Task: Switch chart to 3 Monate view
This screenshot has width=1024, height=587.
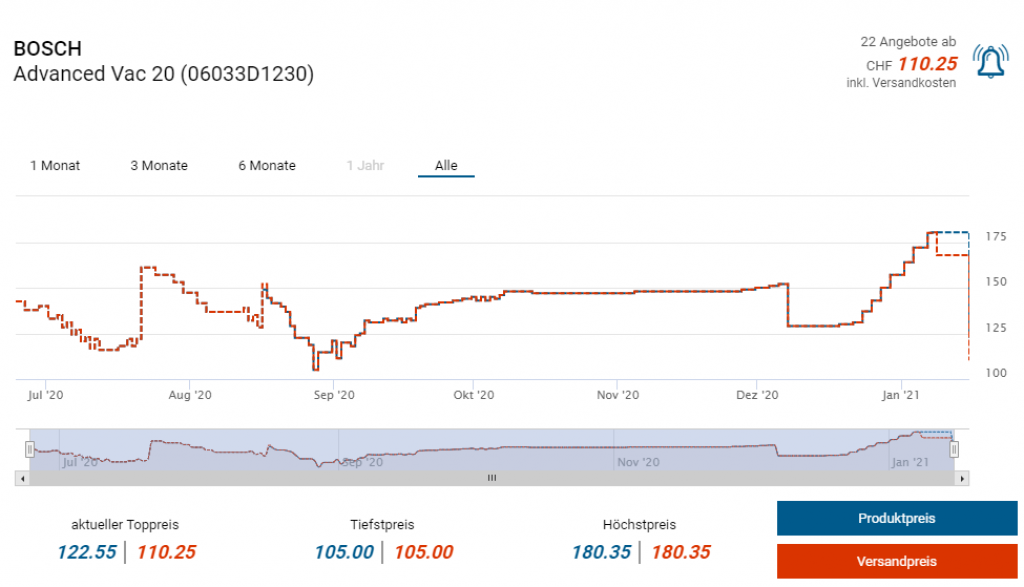Action: click(159, 166)
